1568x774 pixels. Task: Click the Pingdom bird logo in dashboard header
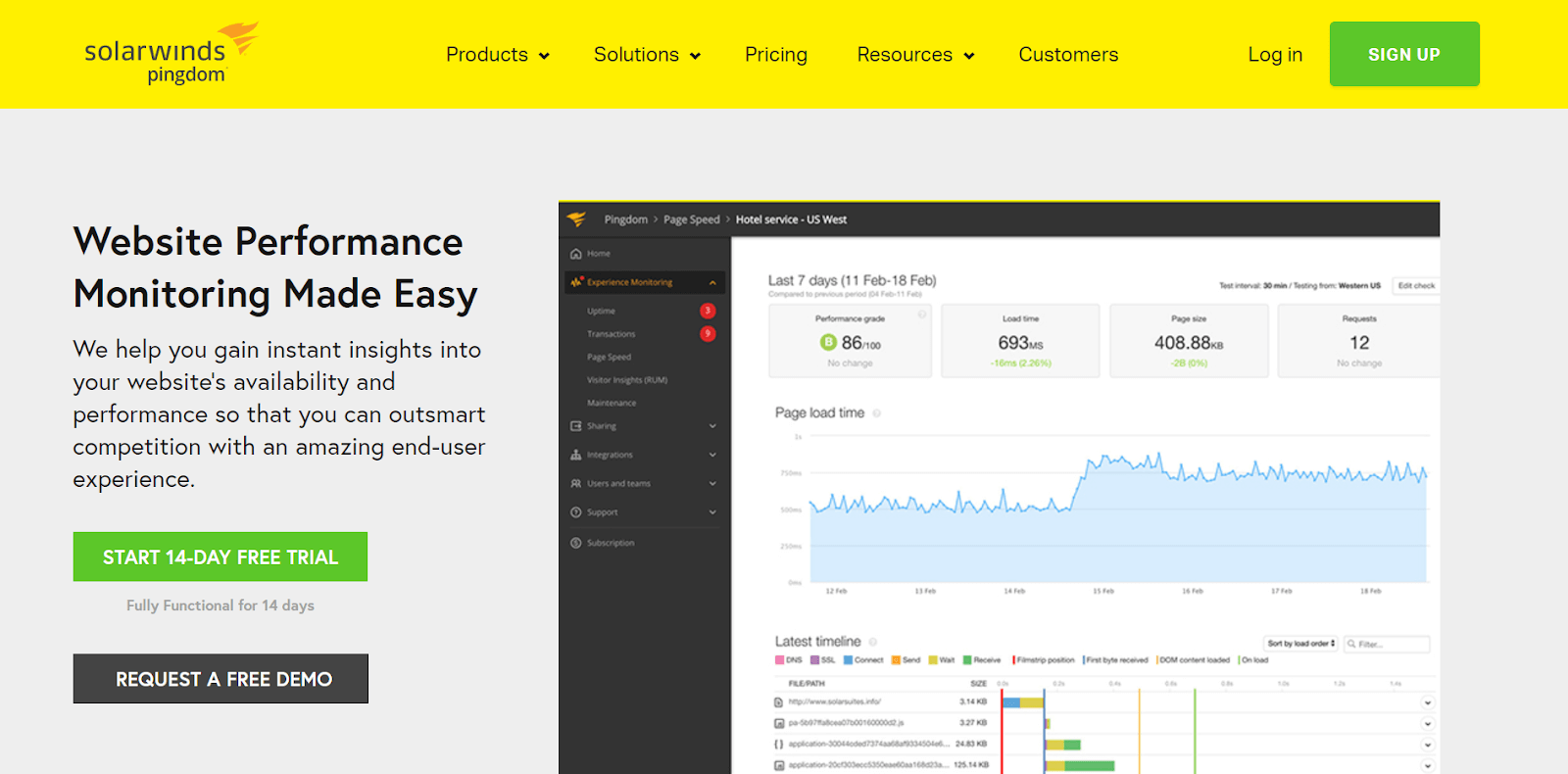(x=576, y=219)
